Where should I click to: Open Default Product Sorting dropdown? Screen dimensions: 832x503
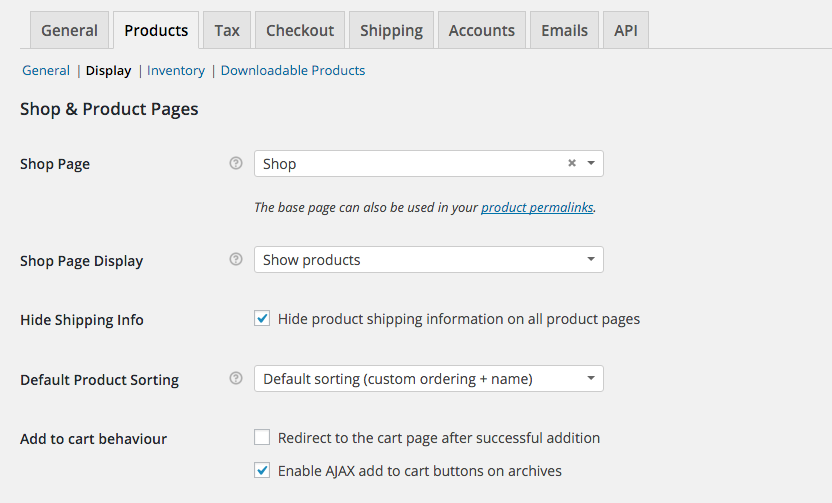[x=428, y=379]
